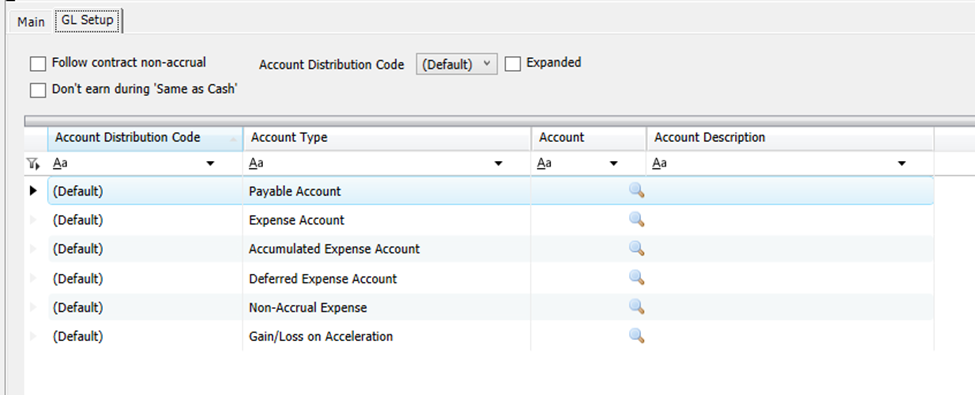
Task: Click the filter funnel icon in the filter row
Action: coord(34,164)
